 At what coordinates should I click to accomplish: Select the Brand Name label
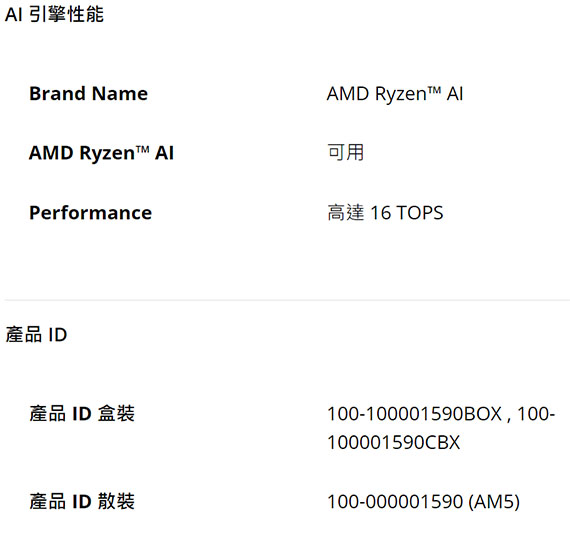(88, 93)
